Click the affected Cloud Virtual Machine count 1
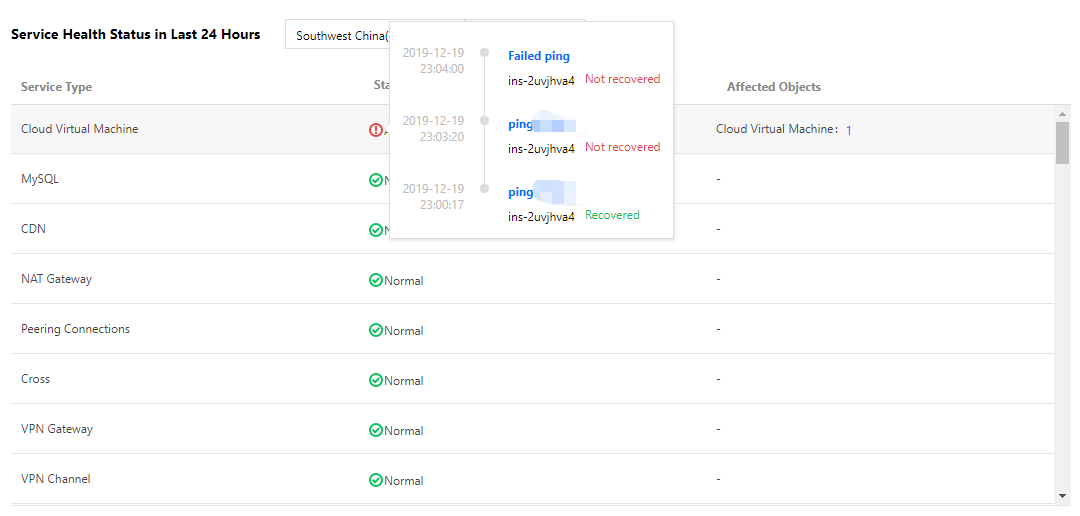The height and width of the screenshot is (516, 1080). (849, 130)
